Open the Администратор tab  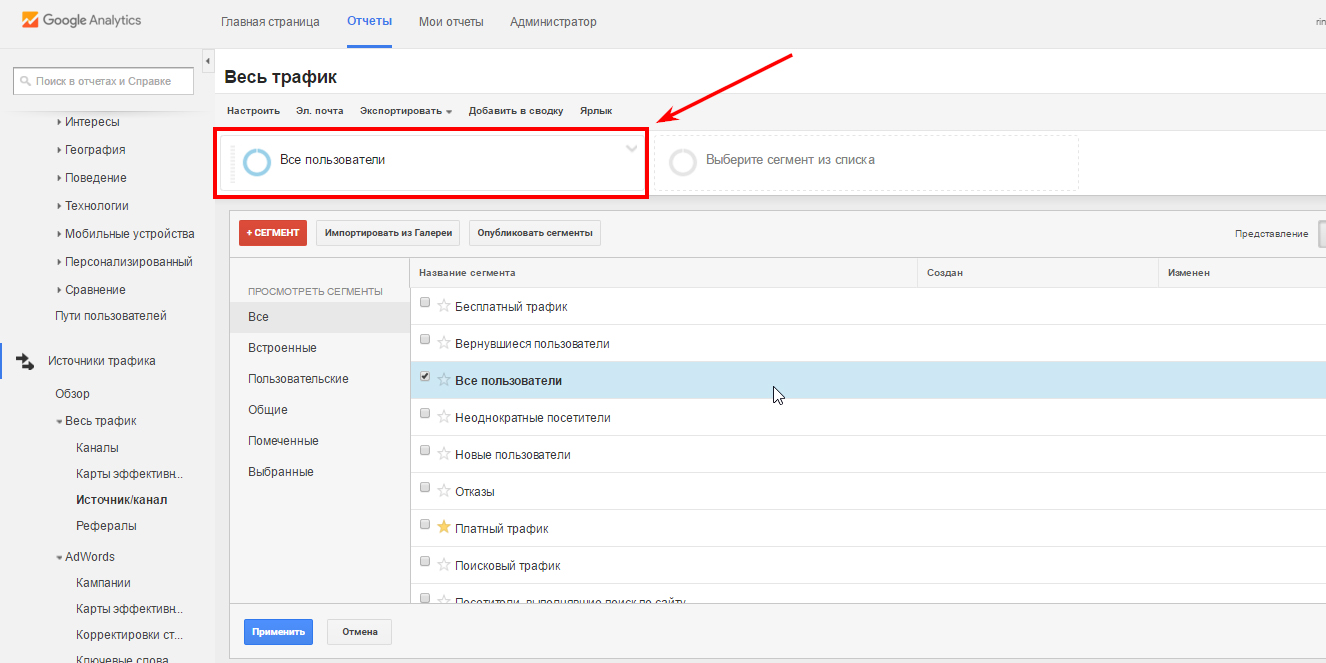(553, 22)
